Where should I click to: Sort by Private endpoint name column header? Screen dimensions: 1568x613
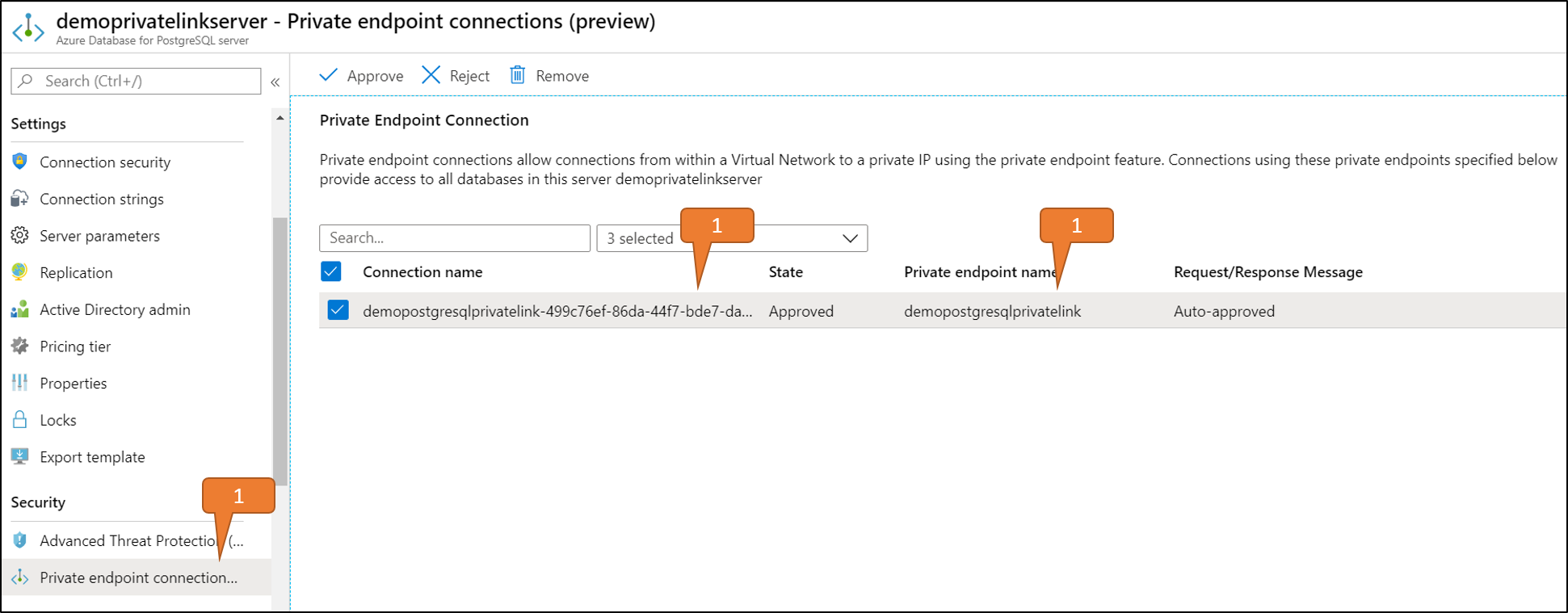[981, 272]
